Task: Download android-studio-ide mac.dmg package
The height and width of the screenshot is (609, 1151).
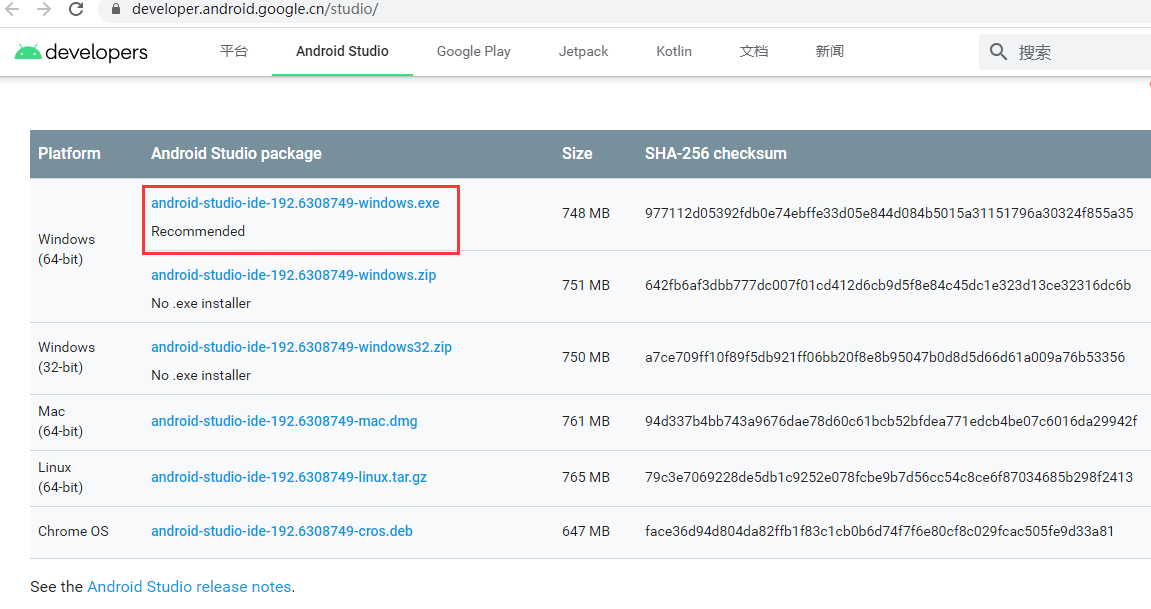Action: 284,421
